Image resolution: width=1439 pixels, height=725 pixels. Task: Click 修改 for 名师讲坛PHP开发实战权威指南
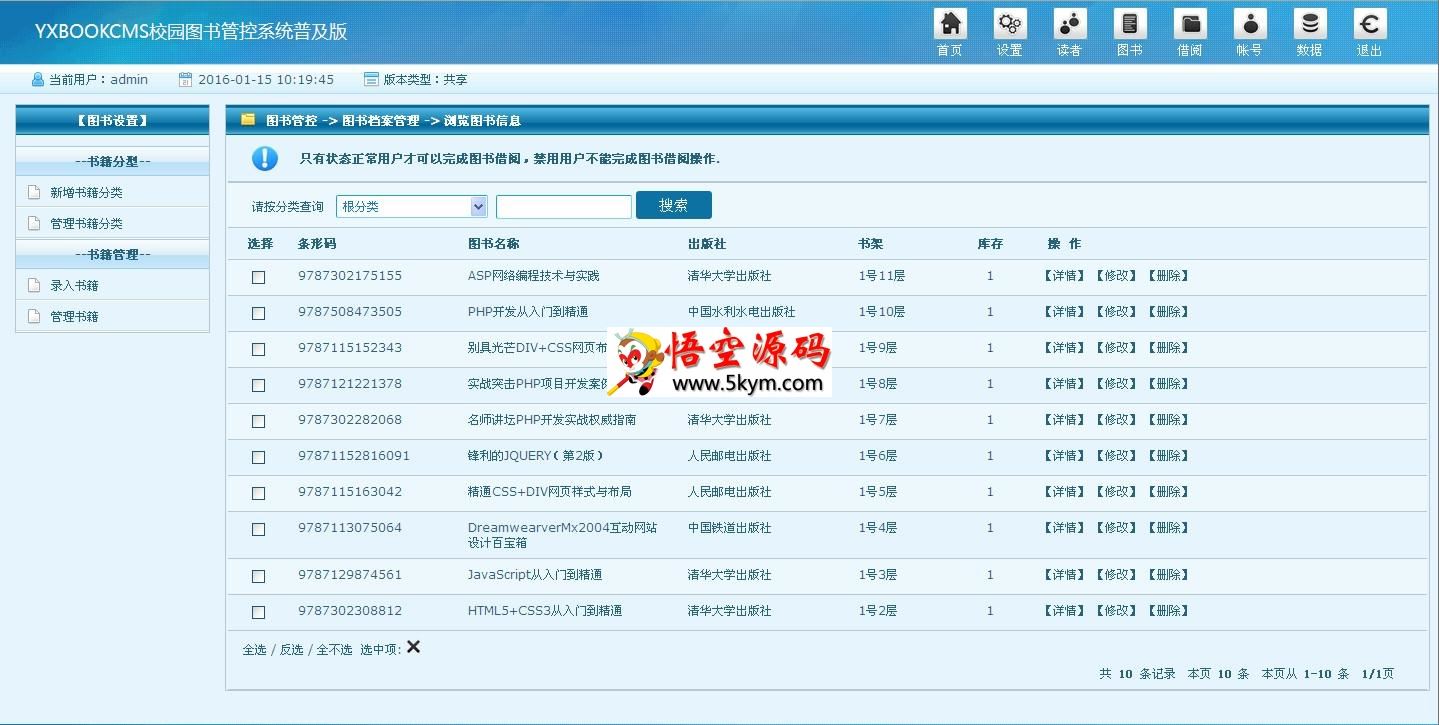click(1116, 420)
